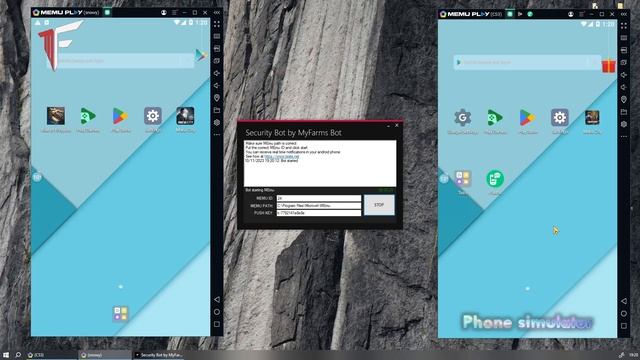Collapse right MEmu sidebar with chevron arrows
The width and height of the screenshot is (640, 360).
click(x=624, y=14)
